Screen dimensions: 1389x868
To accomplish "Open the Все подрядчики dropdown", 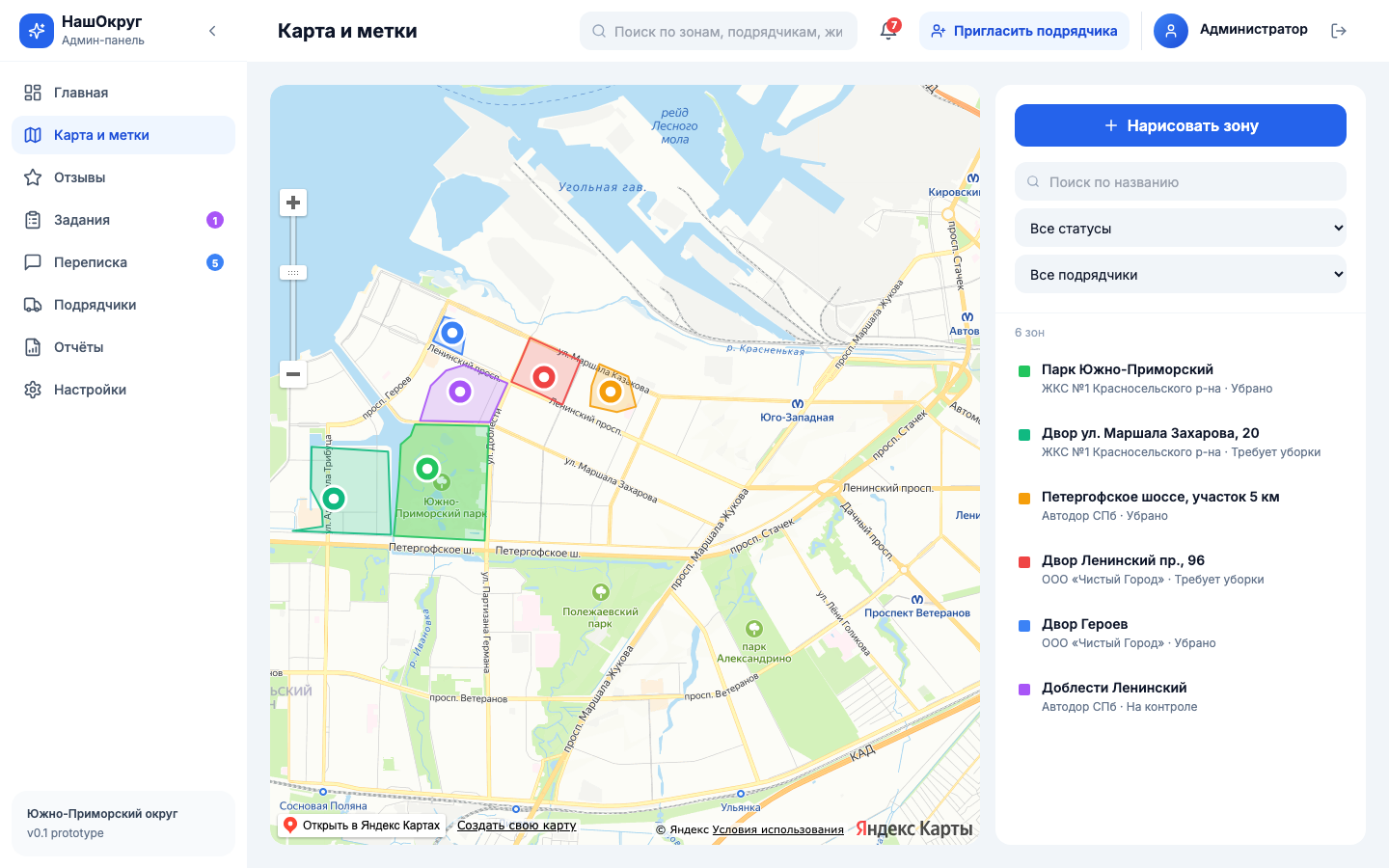I will pos(1181,275).
